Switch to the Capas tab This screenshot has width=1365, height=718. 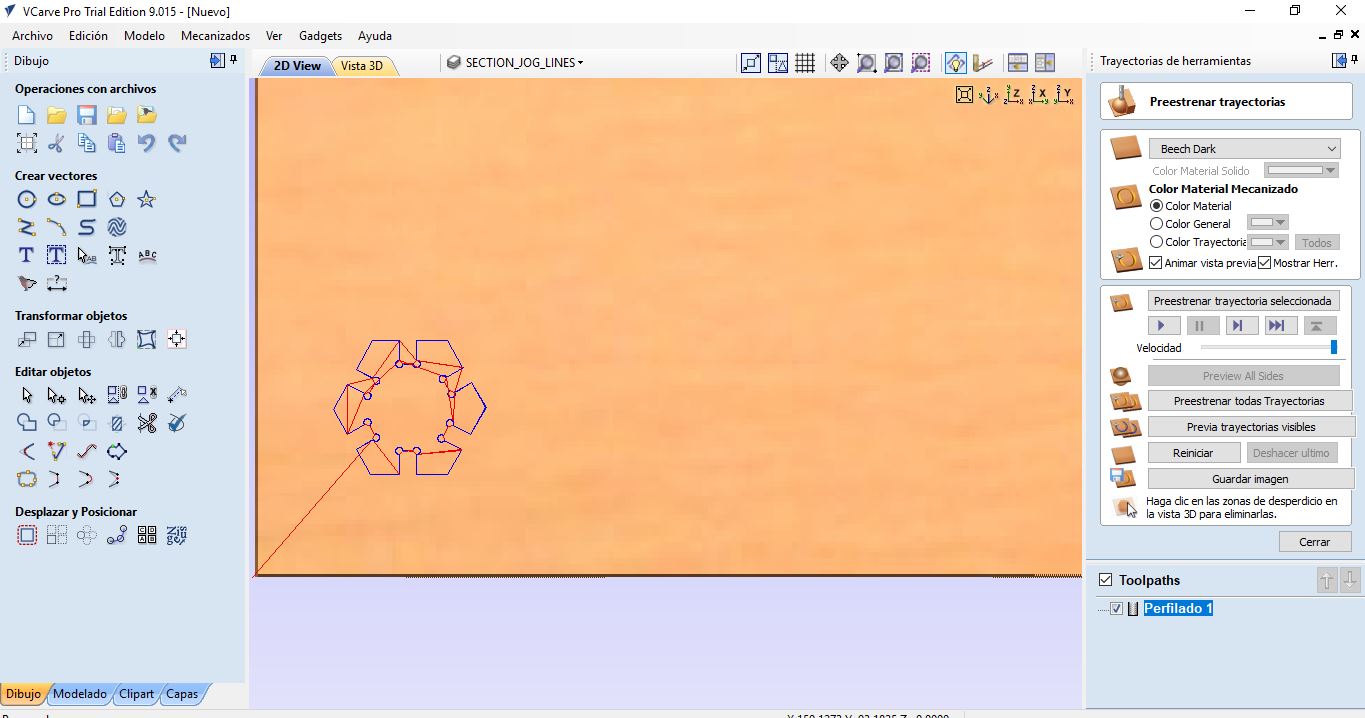pyautogui.click(x=182, y=693)
